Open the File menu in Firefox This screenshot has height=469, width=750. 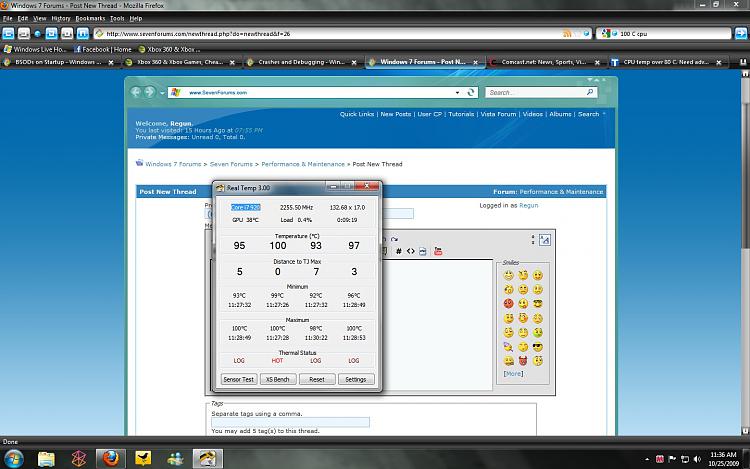point(8,19)
